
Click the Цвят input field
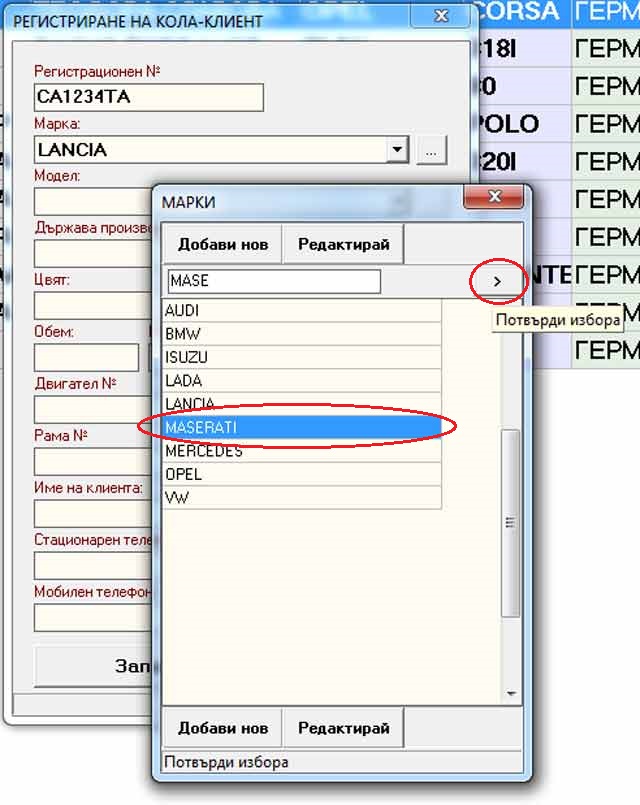click(93, 305)
